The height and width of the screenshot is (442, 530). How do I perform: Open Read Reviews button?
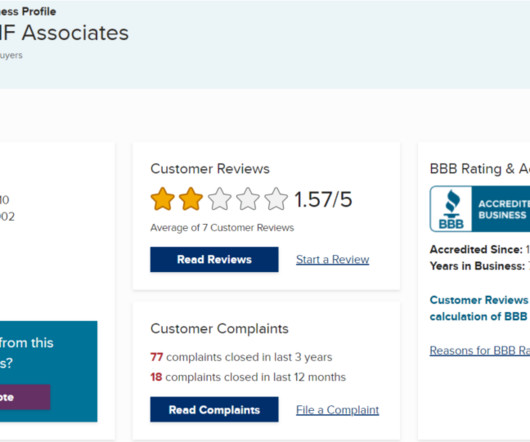(x=214, y=260)
